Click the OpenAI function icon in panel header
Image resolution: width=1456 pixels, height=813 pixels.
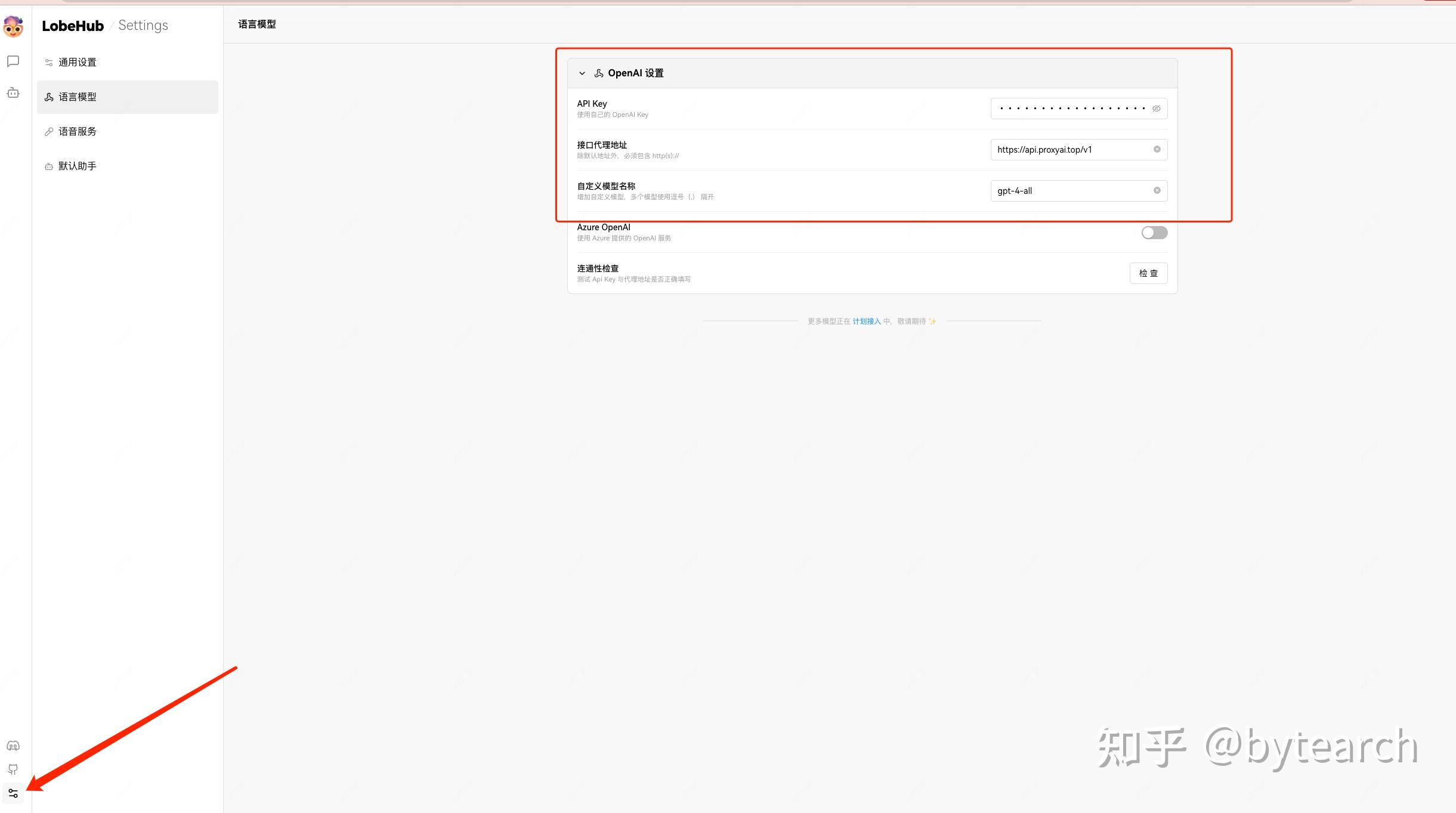coord(598,73)
